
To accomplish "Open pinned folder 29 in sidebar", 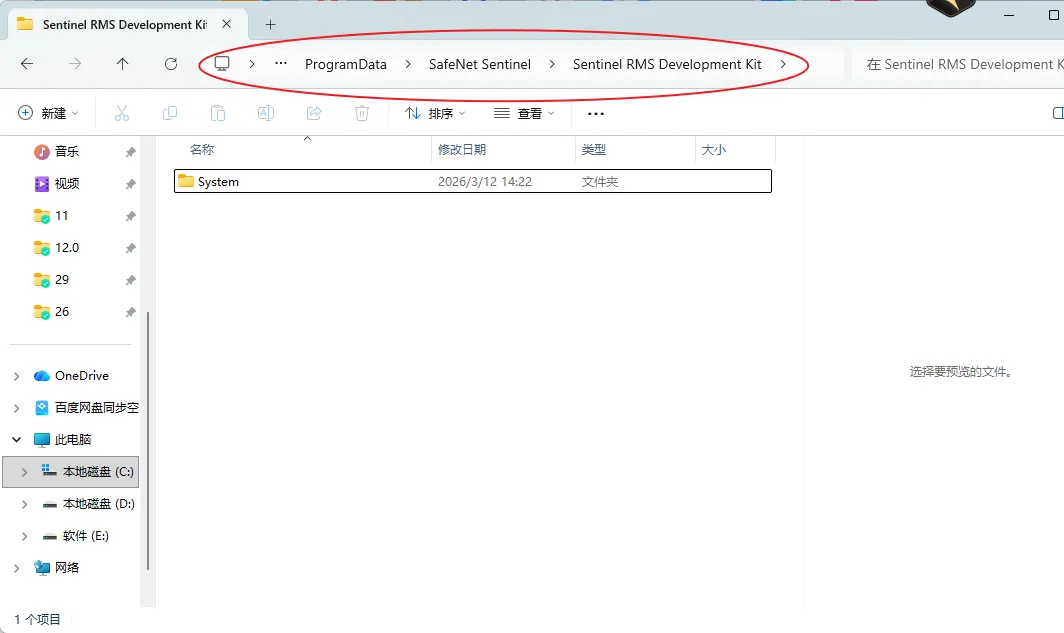I will point(62,280).
